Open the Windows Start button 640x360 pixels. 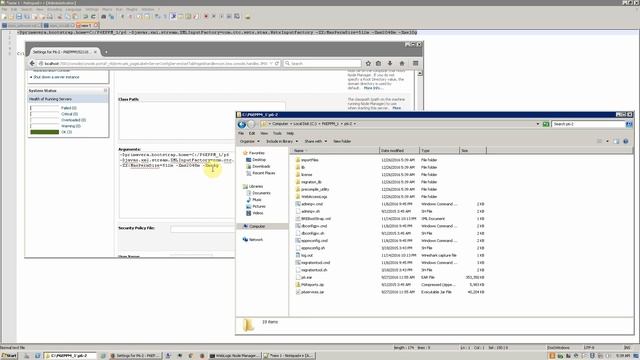tap(9, 356)
